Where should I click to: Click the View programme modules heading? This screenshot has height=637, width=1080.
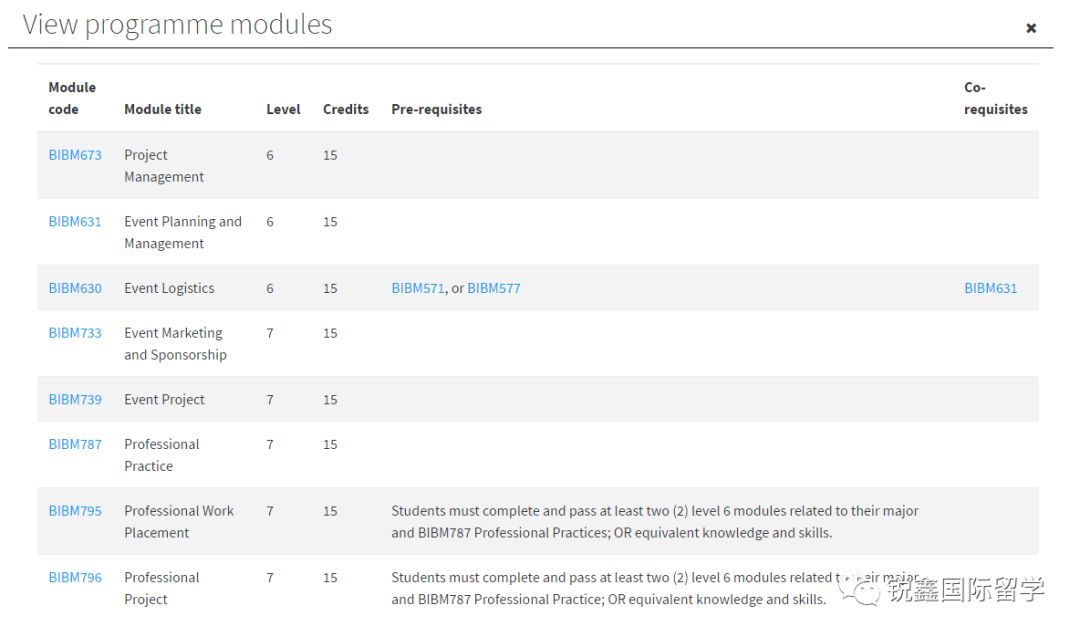177,25
